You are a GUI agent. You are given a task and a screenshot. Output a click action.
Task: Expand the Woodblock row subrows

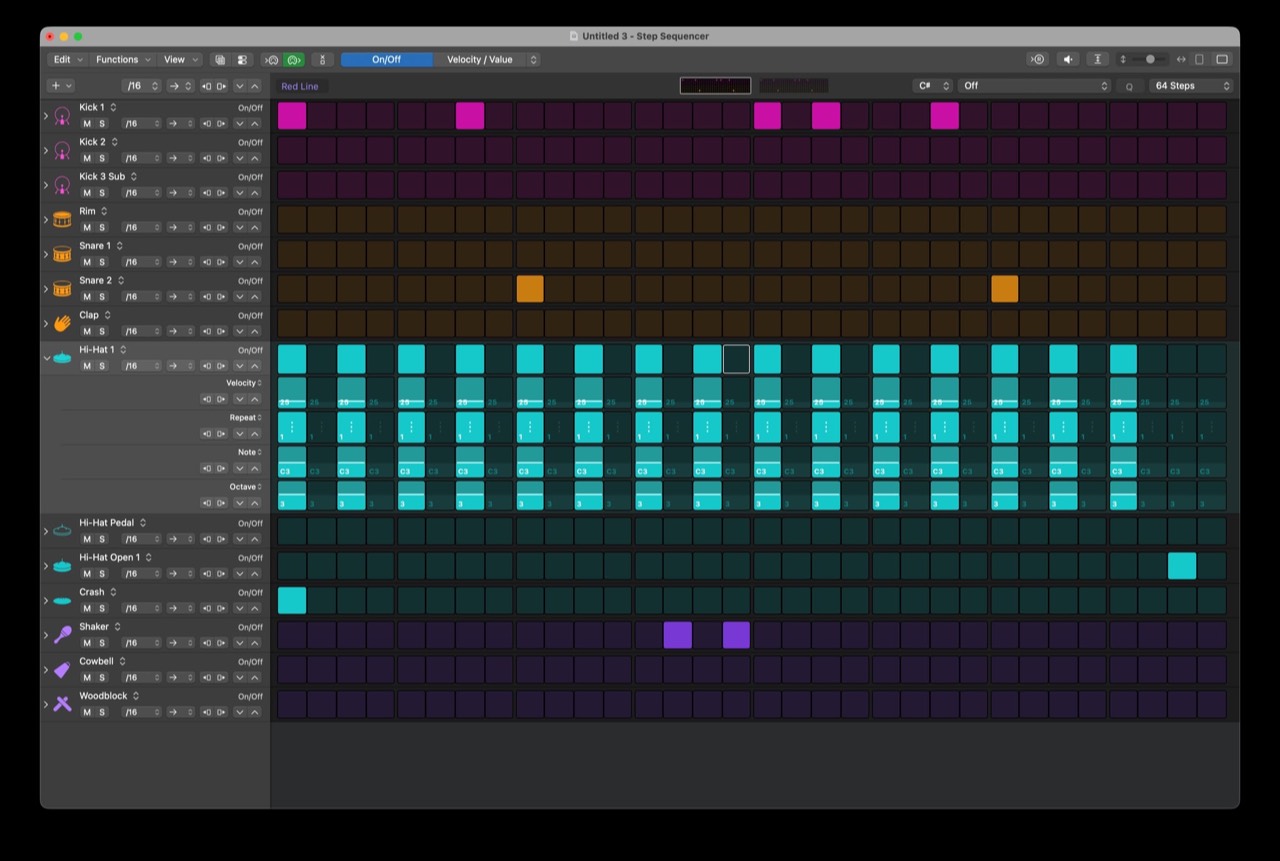(x=46, y=704)
